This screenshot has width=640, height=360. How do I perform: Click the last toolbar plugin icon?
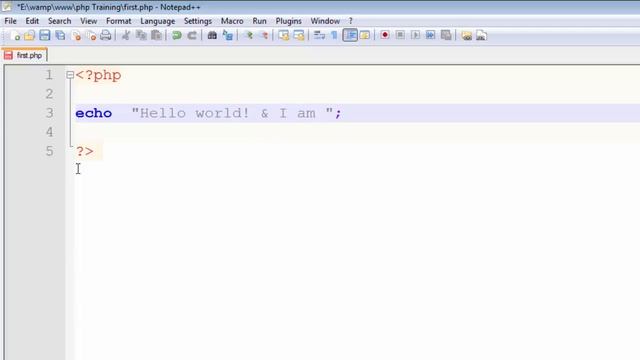point(482,36)
